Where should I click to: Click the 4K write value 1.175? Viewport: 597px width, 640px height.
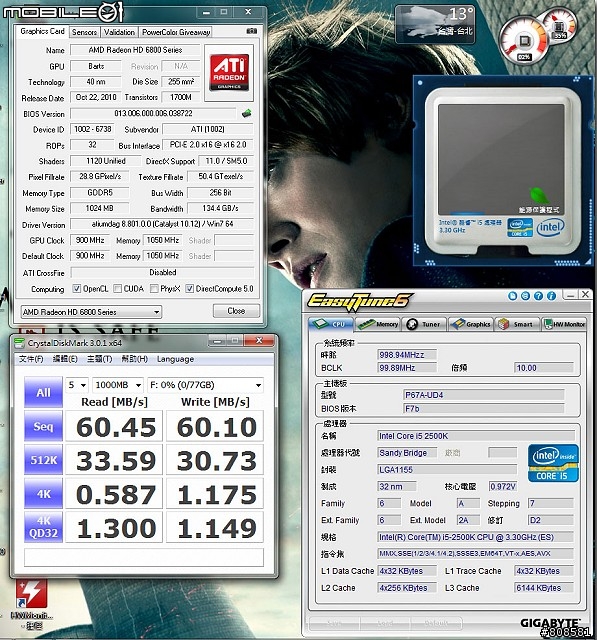(215, 494)
